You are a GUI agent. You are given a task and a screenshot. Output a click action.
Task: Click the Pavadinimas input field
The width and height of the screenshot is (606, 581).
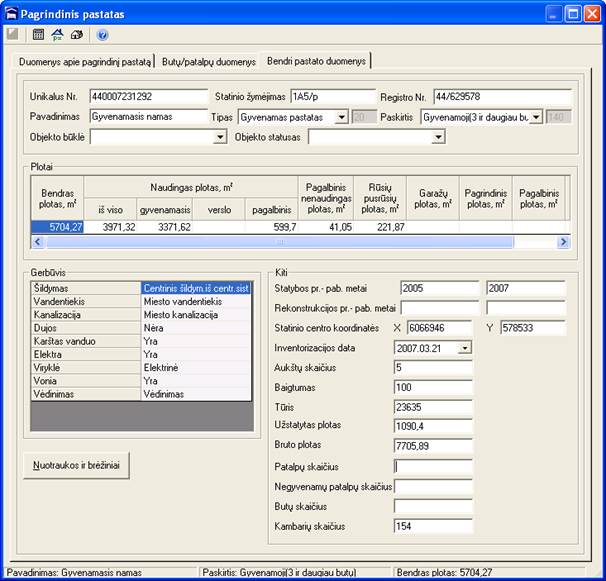click(x=149, y=117)
